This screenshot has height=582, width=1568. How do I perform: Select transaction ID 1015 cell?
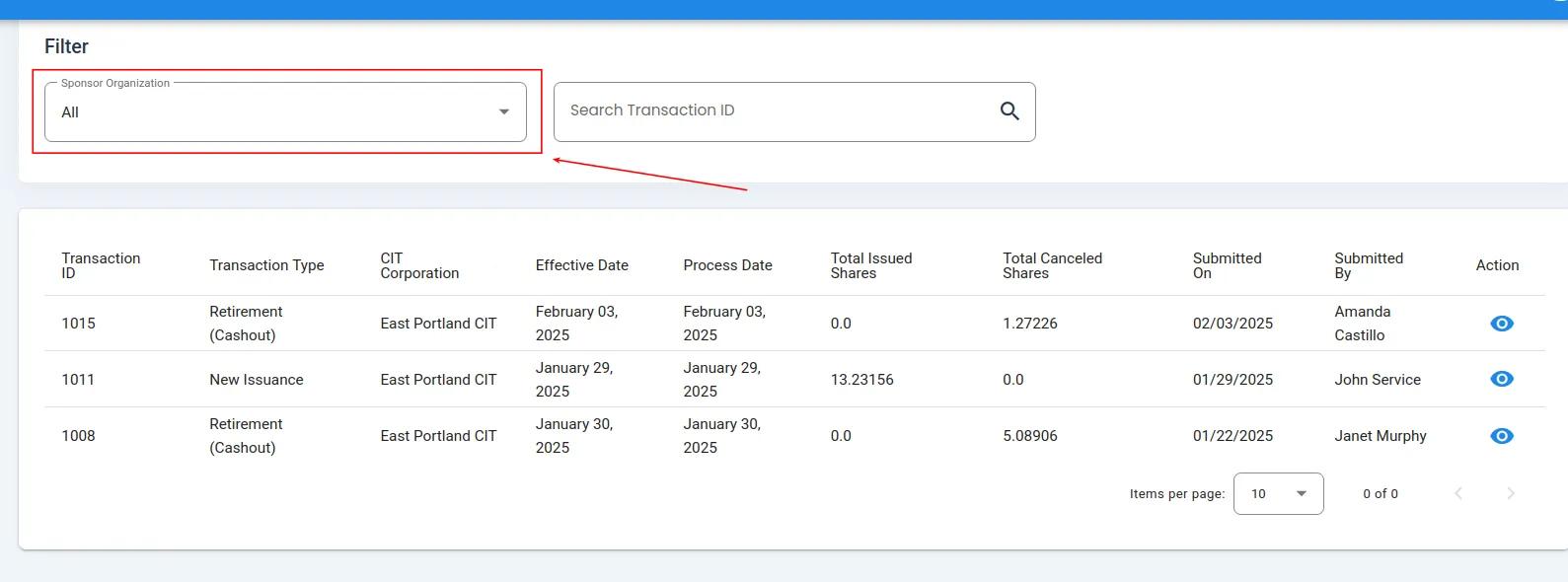coord(79,324)
